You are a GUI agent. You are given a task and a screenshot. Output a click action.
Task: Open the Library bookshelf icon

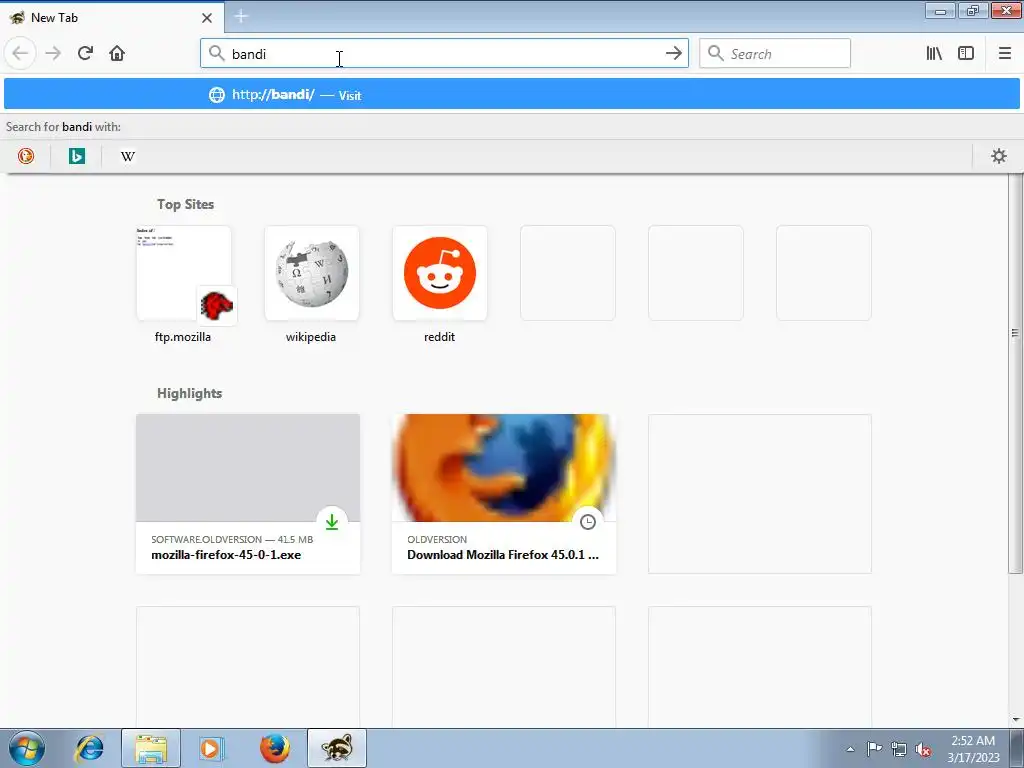coord(934,54)
